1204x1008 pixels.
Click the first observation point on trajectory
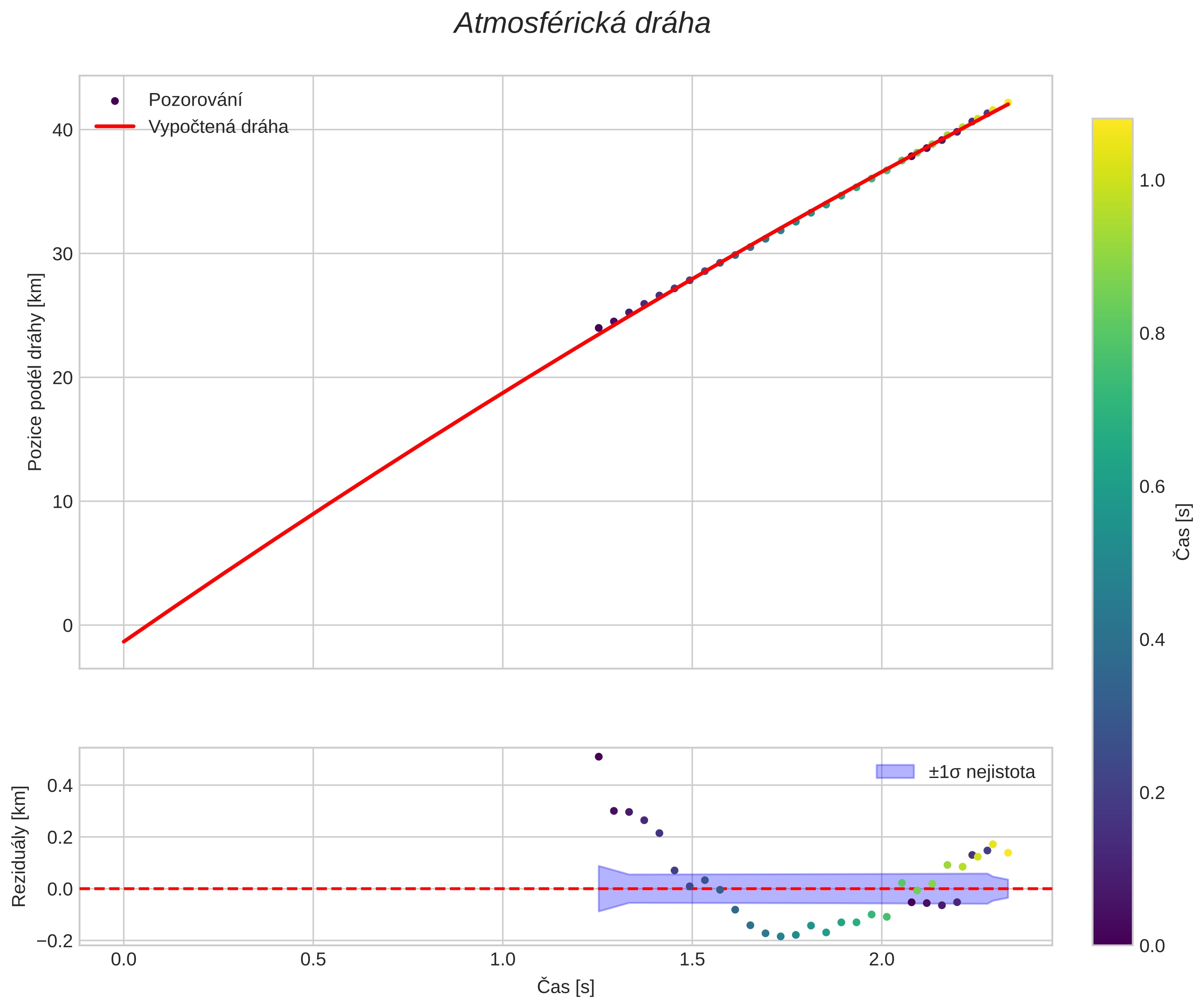(598, 328)
